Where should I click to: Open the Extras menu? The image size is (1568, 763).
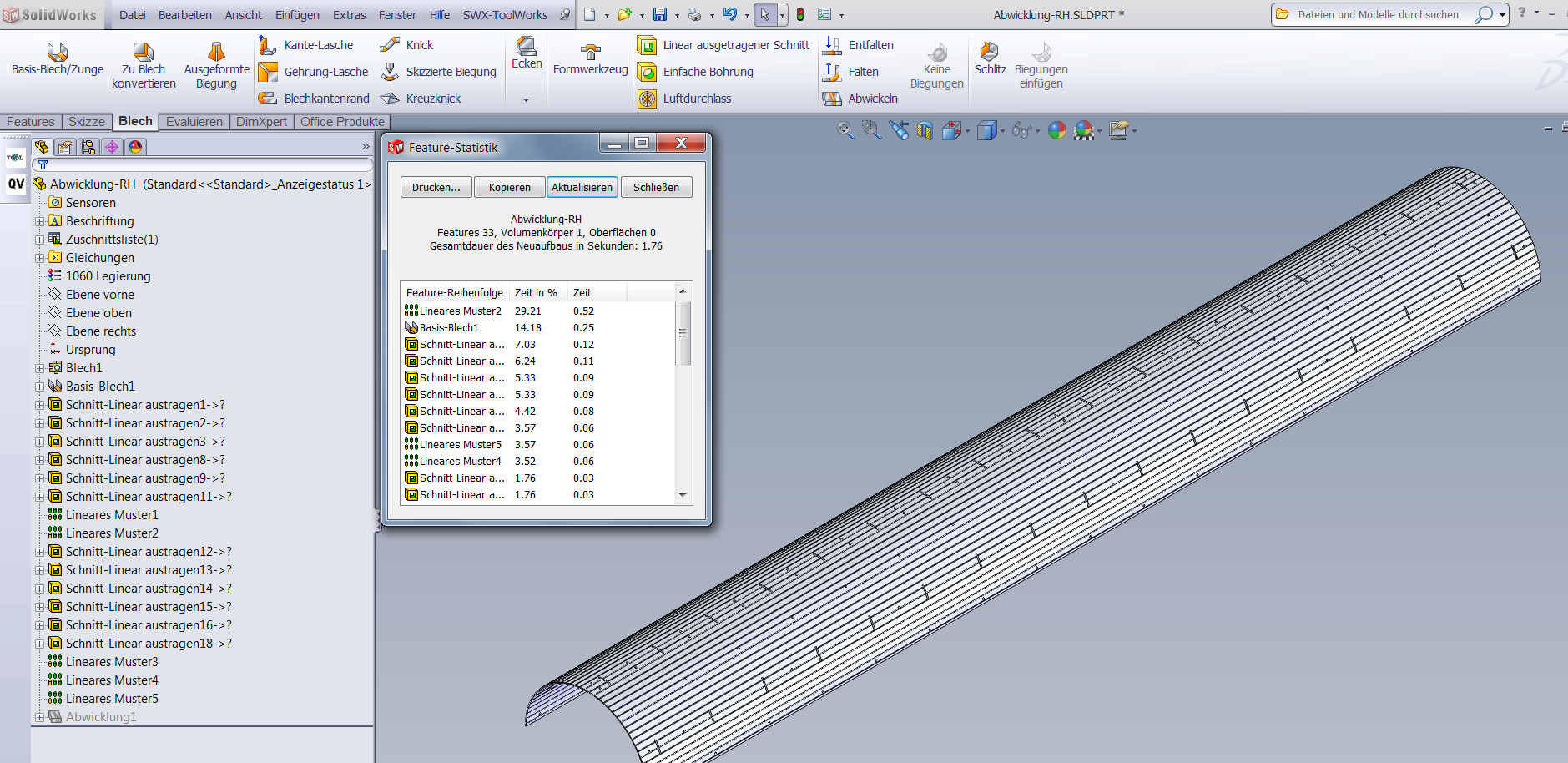(349, 15)
